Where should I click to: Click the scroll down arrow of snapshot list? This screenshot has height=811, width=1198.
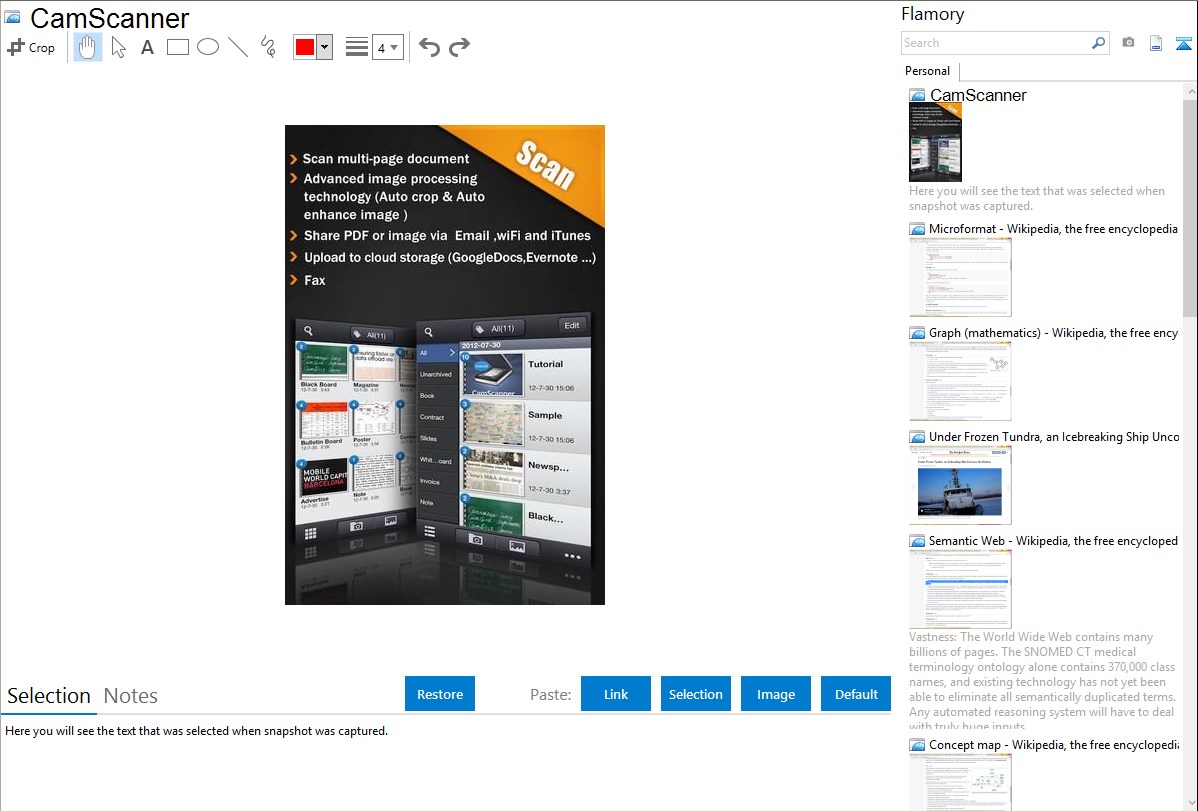[x=1190, y=803]
